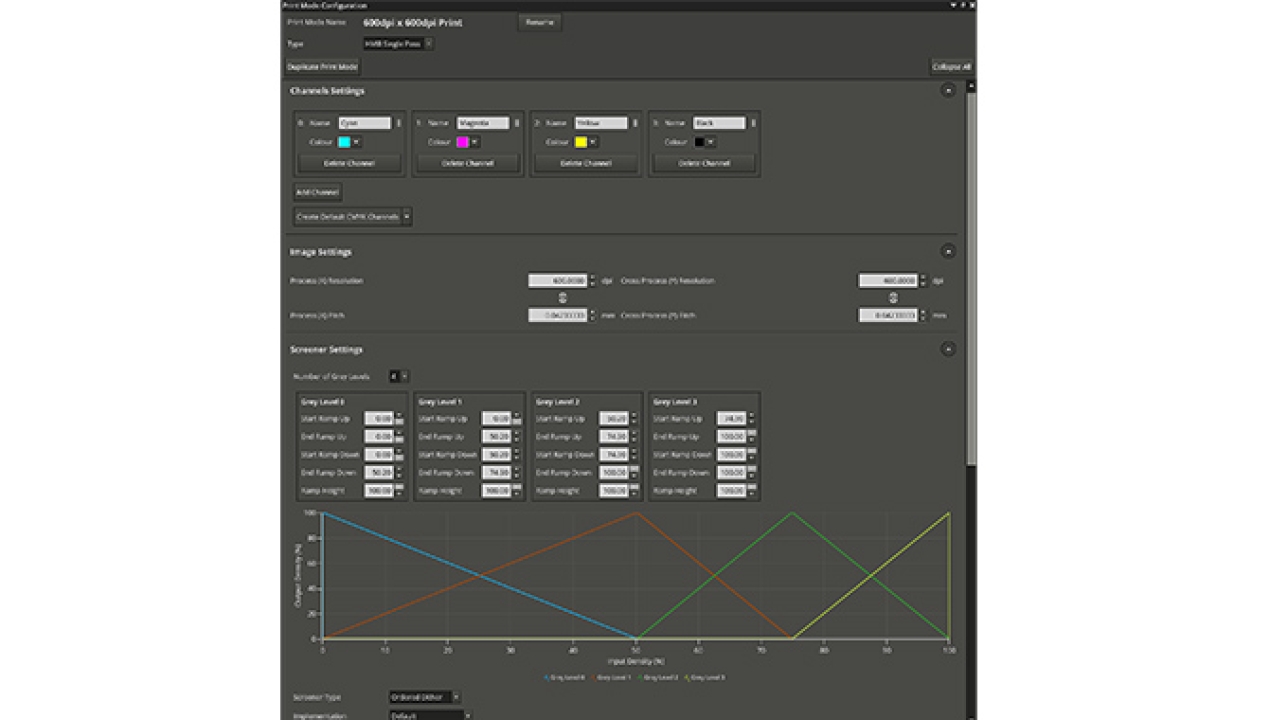This screenshot has width=1280, height=720.
Task: Click the Duplicate Print Mode button
Action: click(322, 67)
